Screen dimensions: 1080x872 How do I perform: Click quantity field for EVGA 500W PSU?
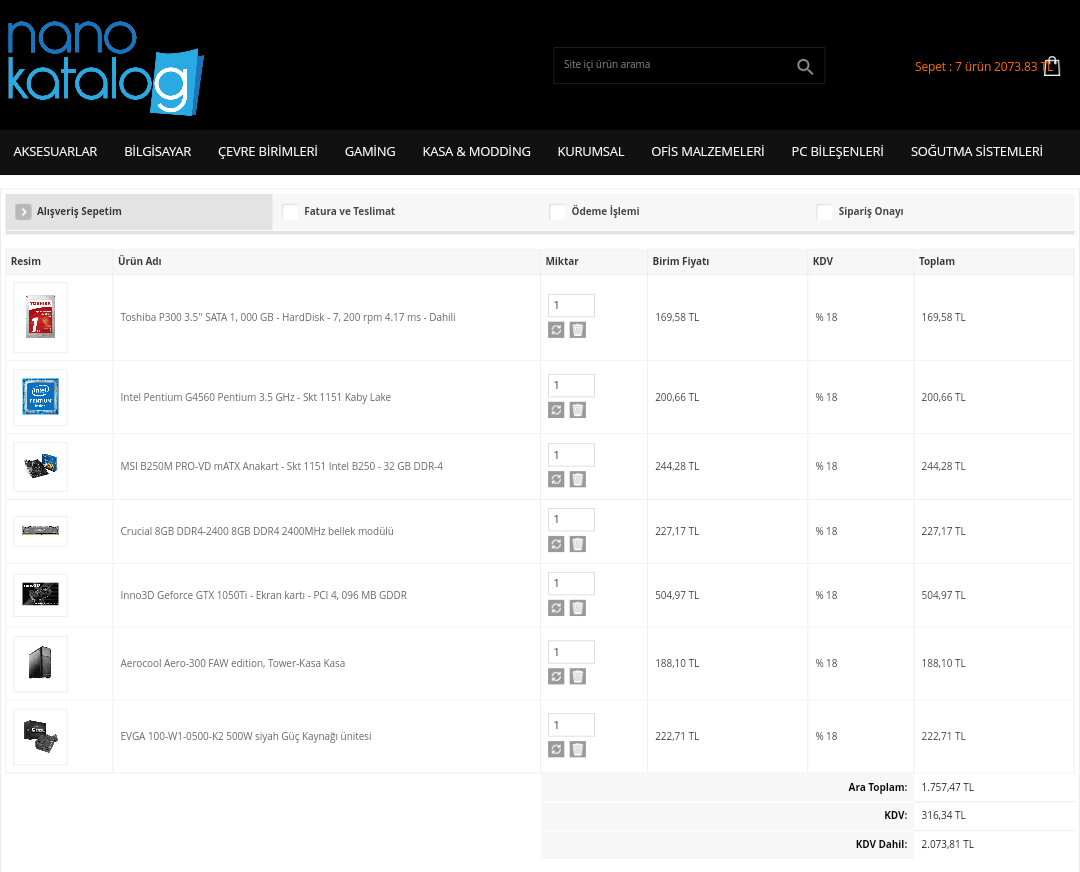[571, 725]
